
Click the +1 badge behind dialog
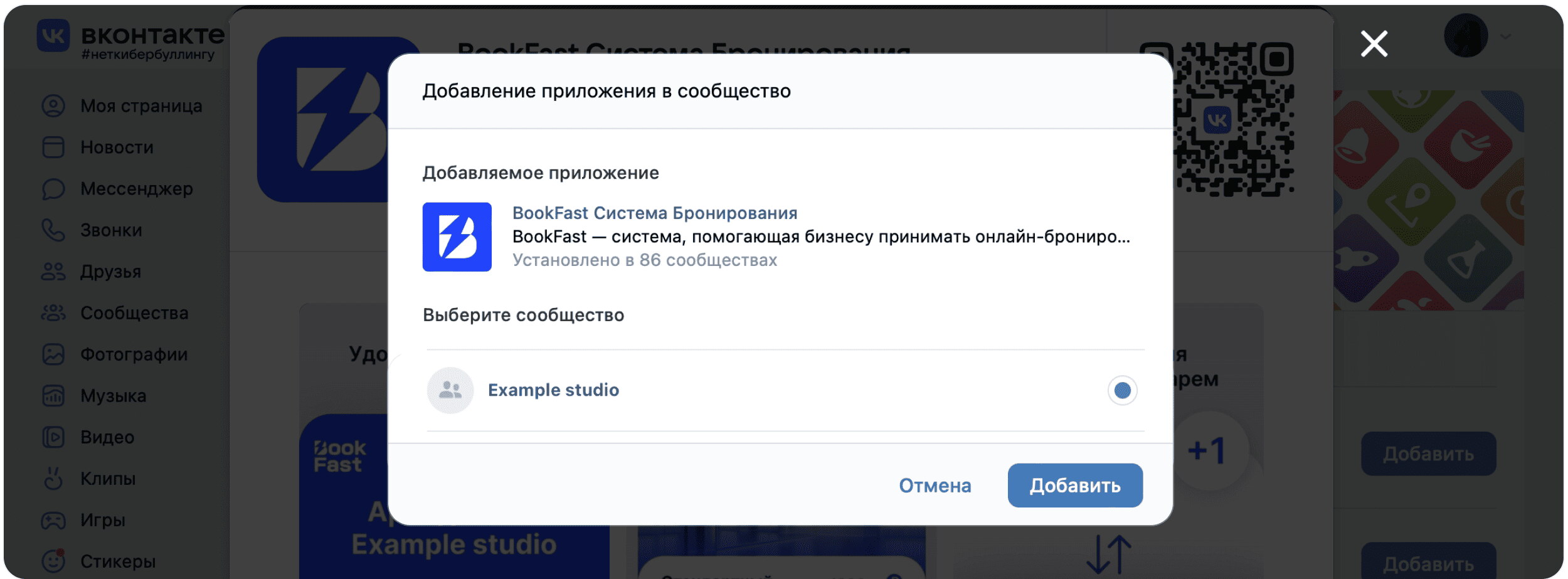(1209, 450)
